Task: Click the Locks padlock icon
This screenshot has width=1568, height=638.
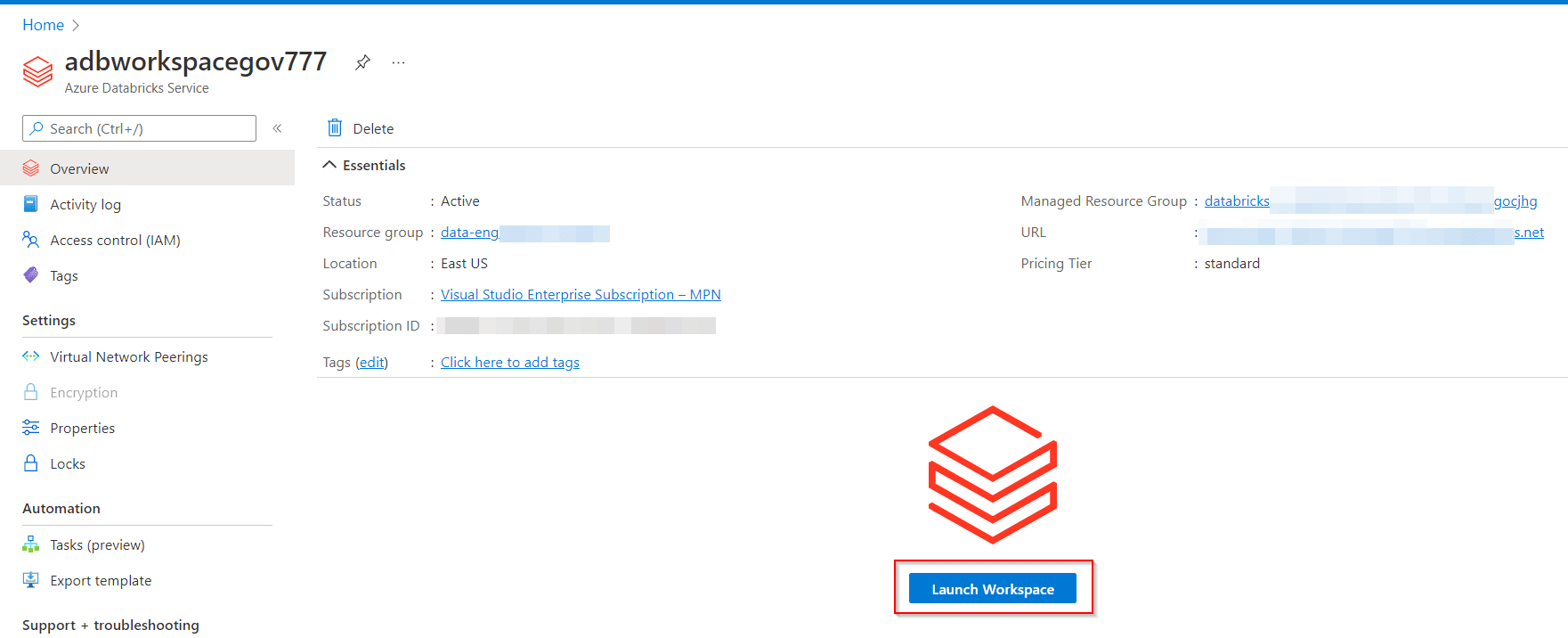Action: click(30, 462)
